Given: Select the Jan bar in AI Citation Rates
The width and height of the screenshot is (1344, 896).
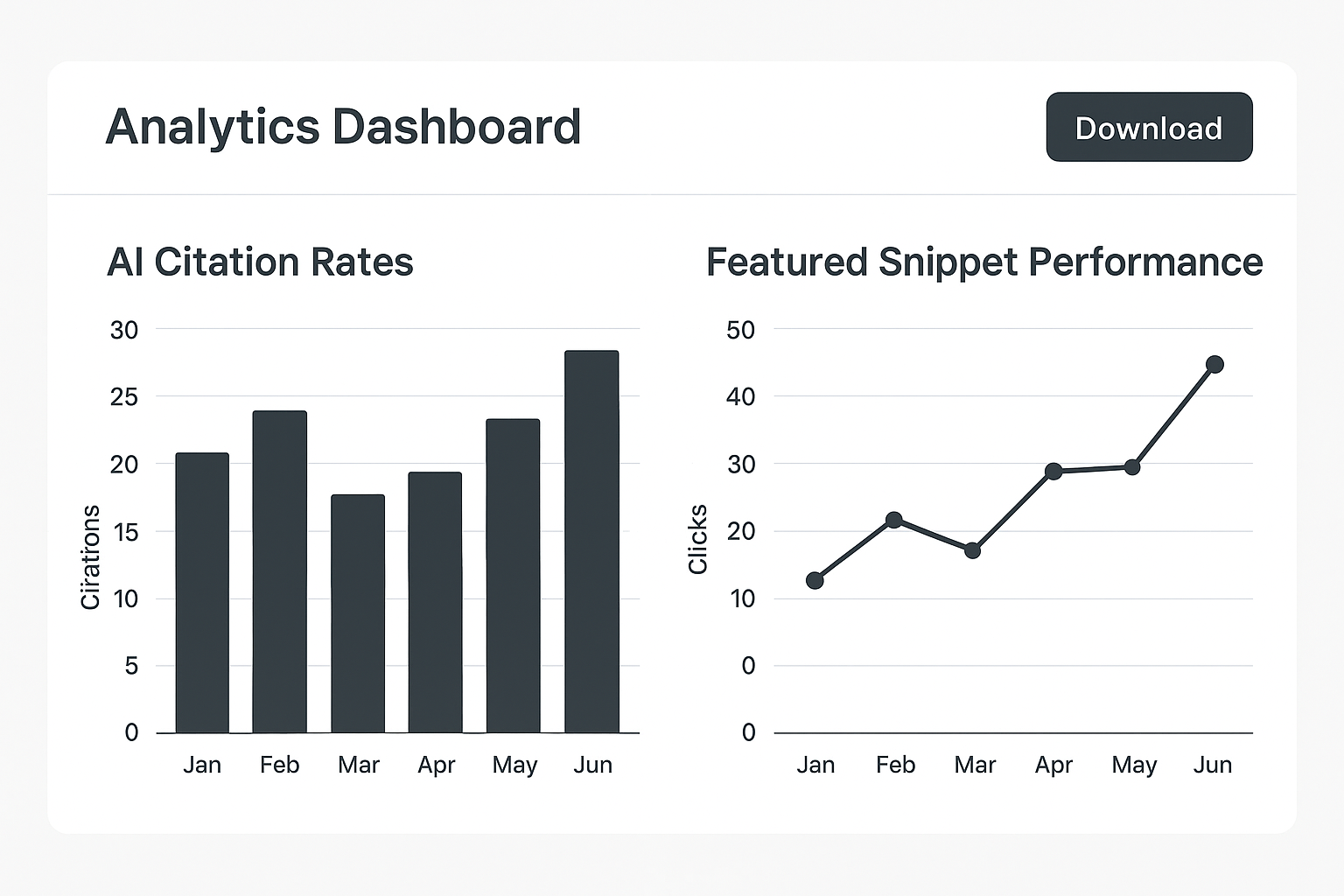Looking at the screenshot, I should [x=202, y=591].
